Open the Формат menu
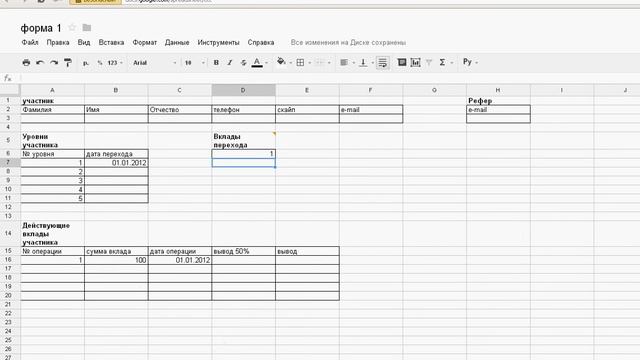640x360 pixels. tap(144, 42)
